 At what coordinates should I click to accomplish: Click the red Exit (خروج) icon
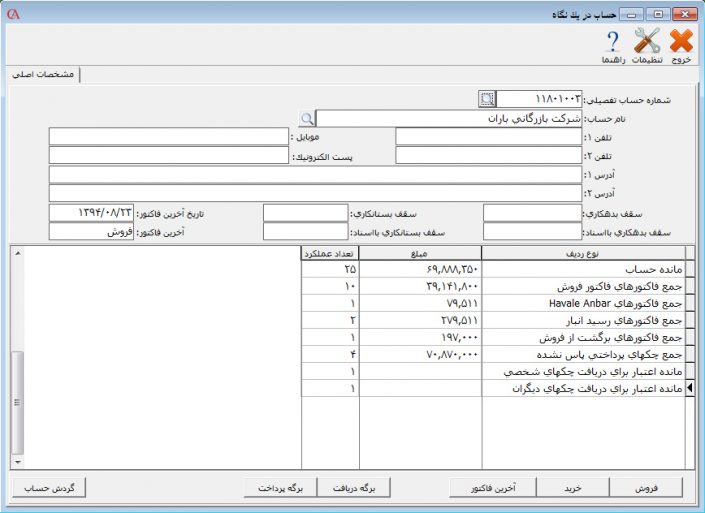681,41
